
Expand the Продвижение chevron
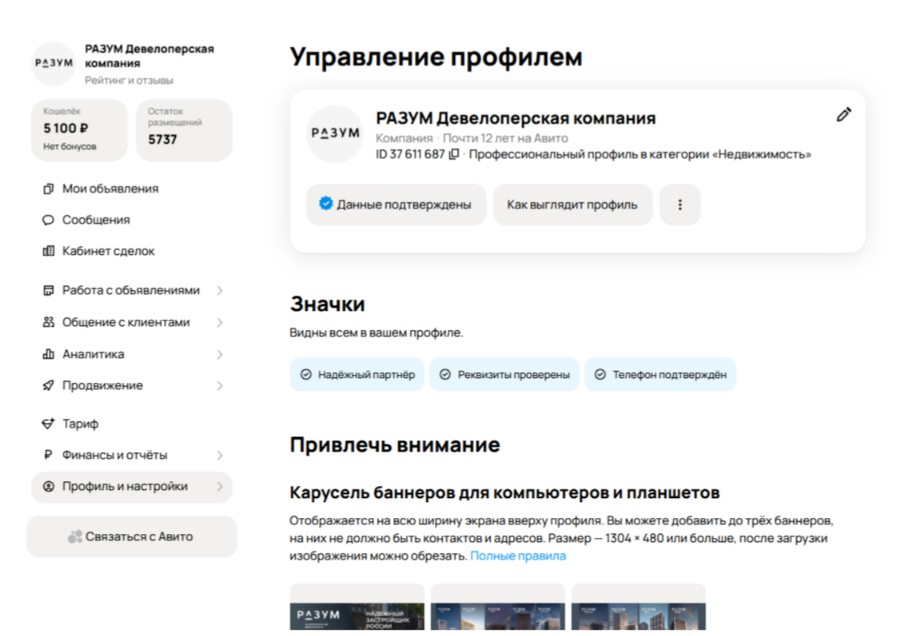(x=220, y=385)
